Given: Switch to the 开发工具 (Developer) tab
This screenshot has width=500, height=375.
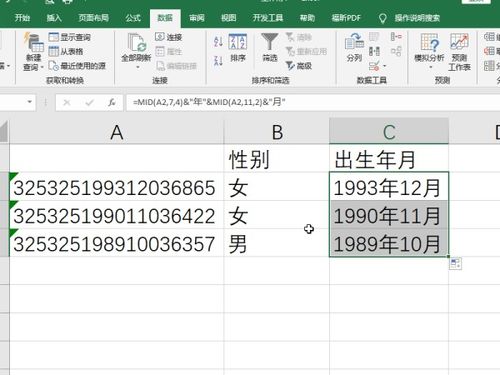Looking at the screenshot, I should pos(268,18).
